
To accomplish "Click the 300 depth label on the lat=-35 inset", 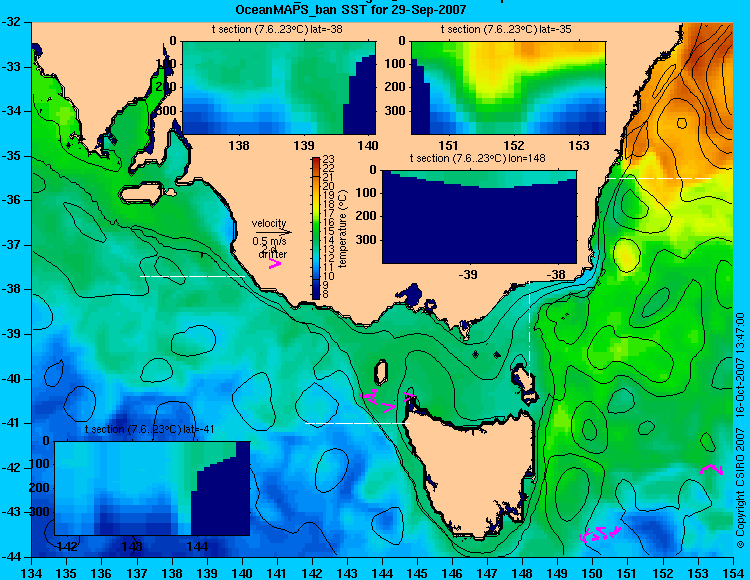I will [x=396, y=111].
